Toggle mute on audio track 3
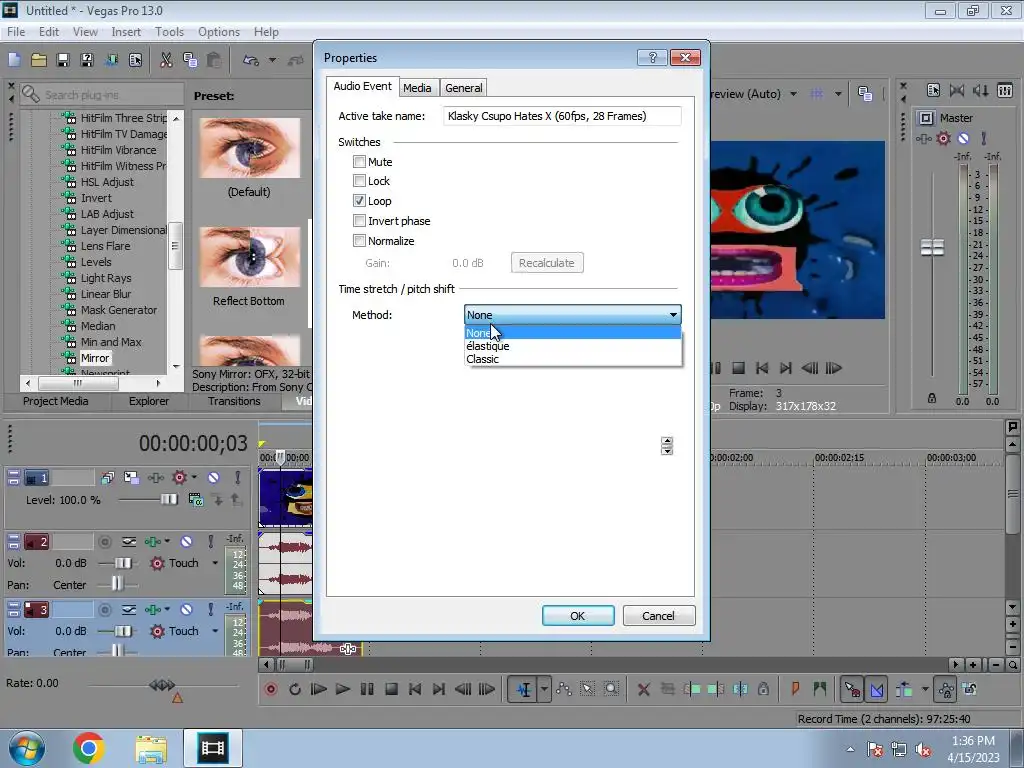Image resolution: width=1024 pixels, height=768 pixels. tap(186, 609)
